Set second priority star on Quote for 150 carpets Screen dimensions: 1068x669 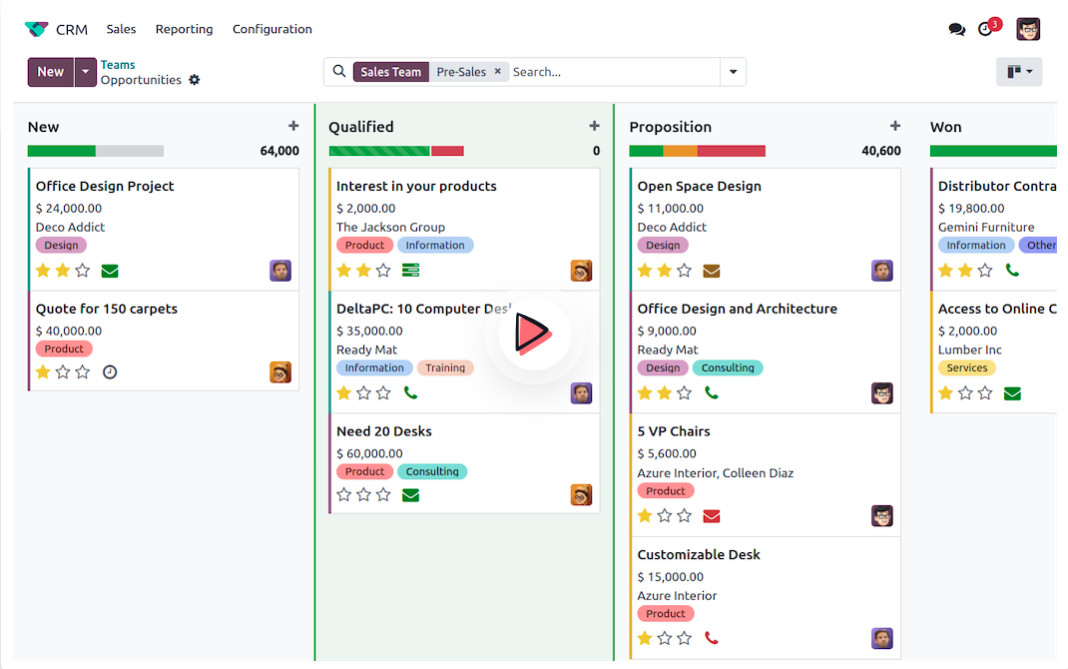(x=63, y=372)
